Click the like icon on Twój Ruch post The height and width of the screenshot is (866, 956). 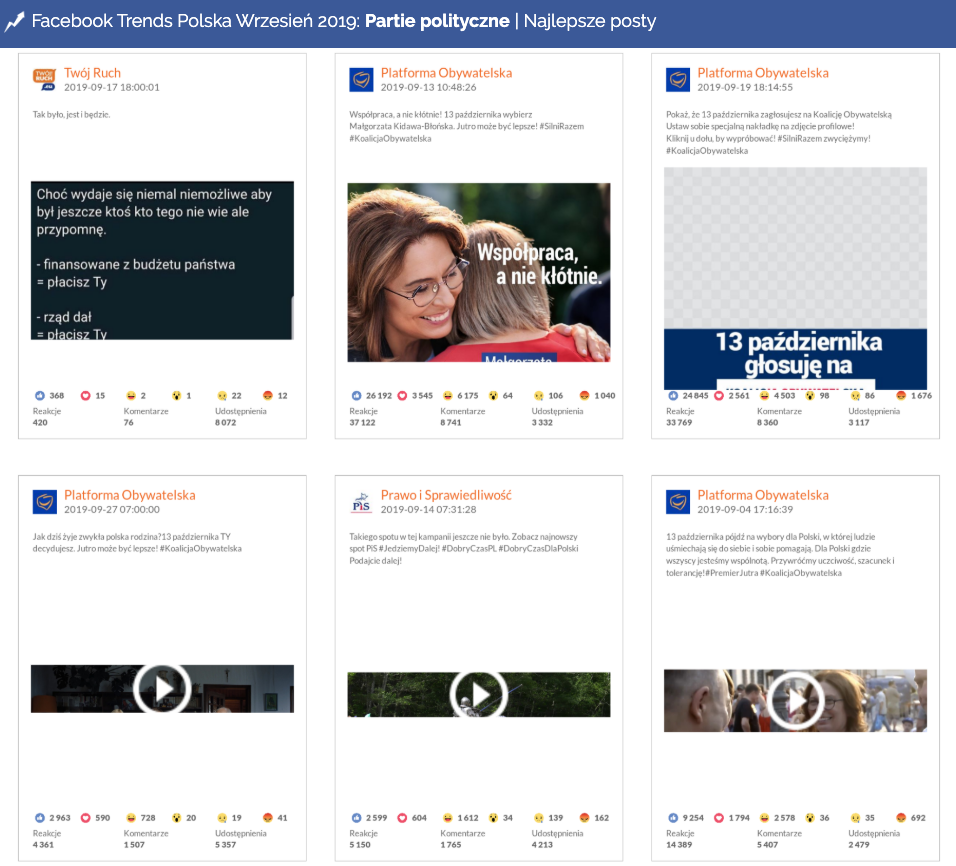click(x=40, y=396)
